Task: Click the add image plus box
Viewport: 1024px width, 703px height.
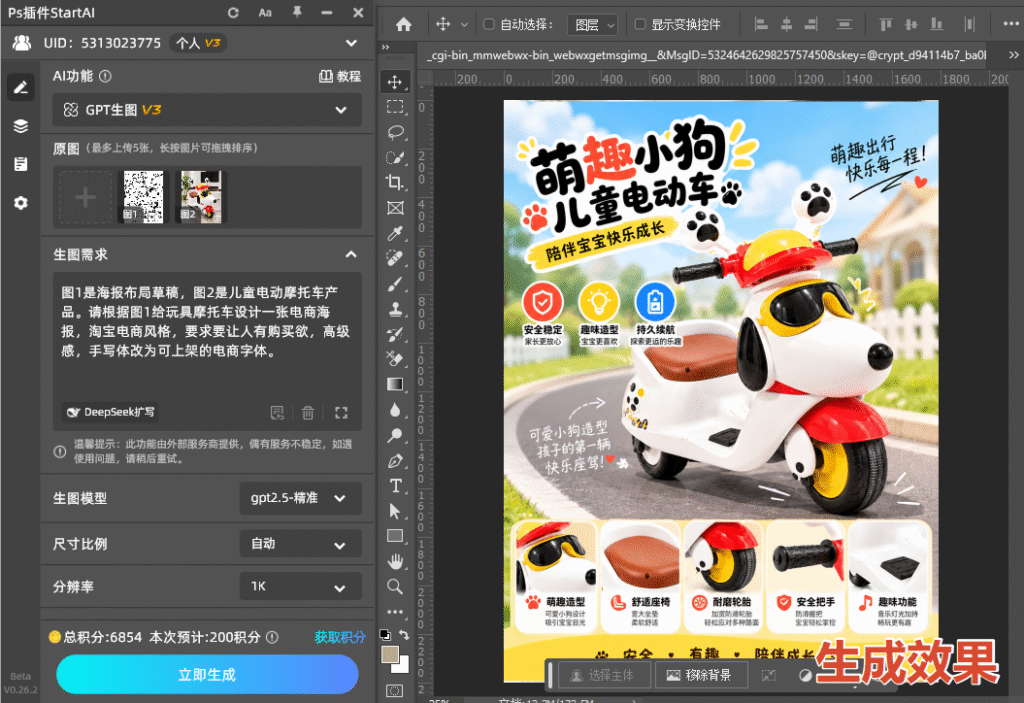Action: click(x=86, y=197)
